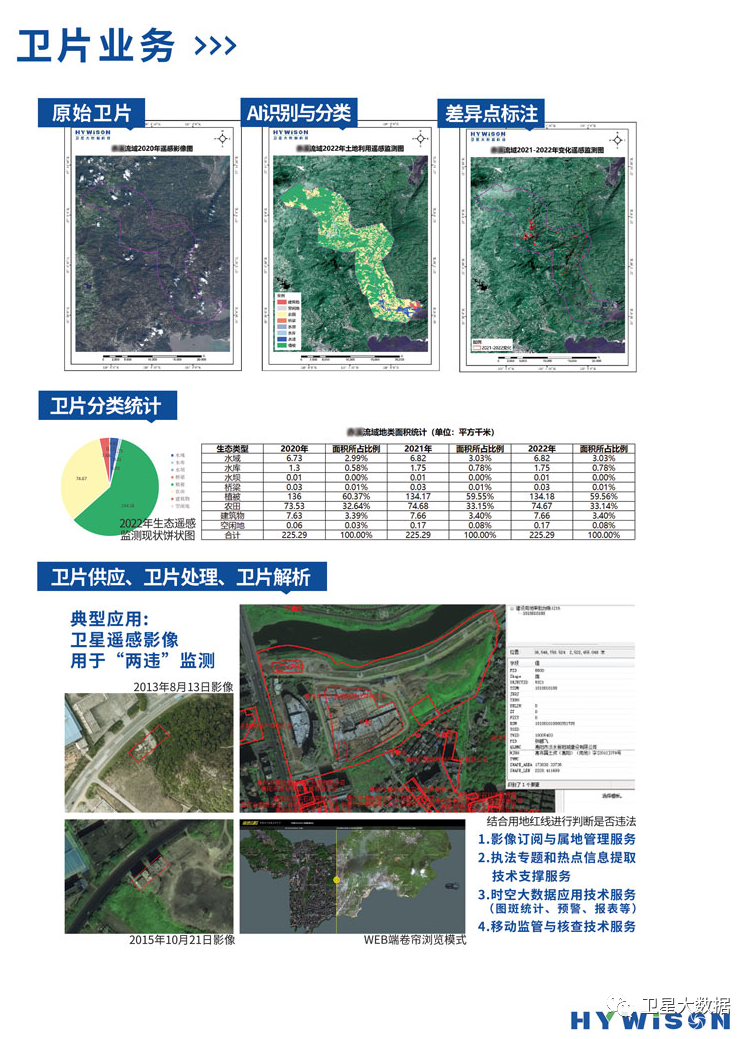Viewport: 755px width, 1039px height.
Task: Open the 2013年8月13日 satellite image thumbnail
Action: coord(148,748)
